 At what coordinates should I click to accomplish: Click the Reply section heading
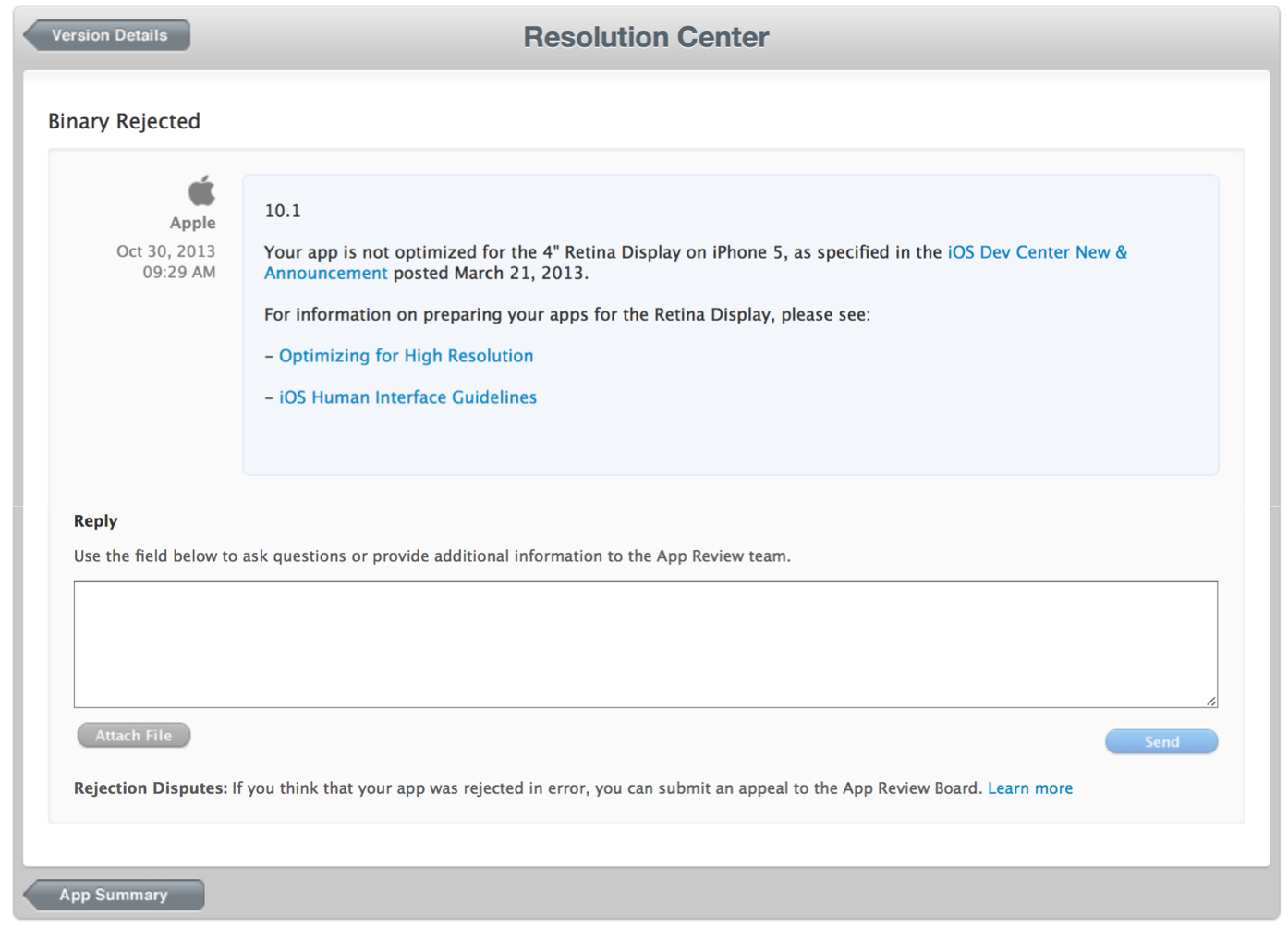point(95,521)
